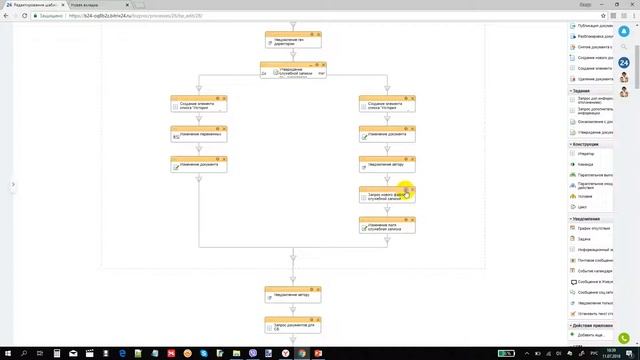Screen dimensions: 640x360
Task: Collapse the 'Уведомления' actions section
Action: tap(584, 219)
